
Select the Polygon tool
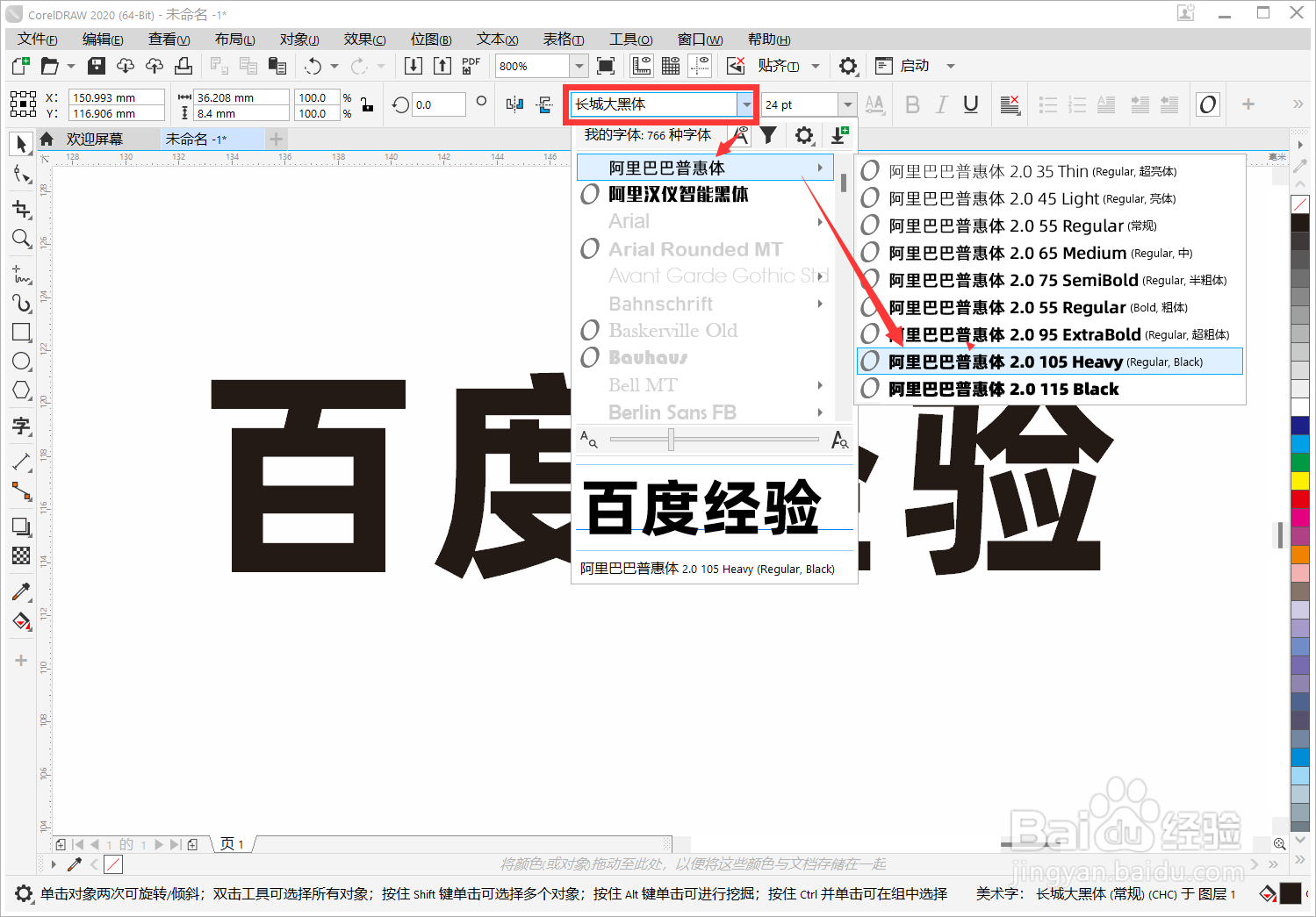click(21, 390)
